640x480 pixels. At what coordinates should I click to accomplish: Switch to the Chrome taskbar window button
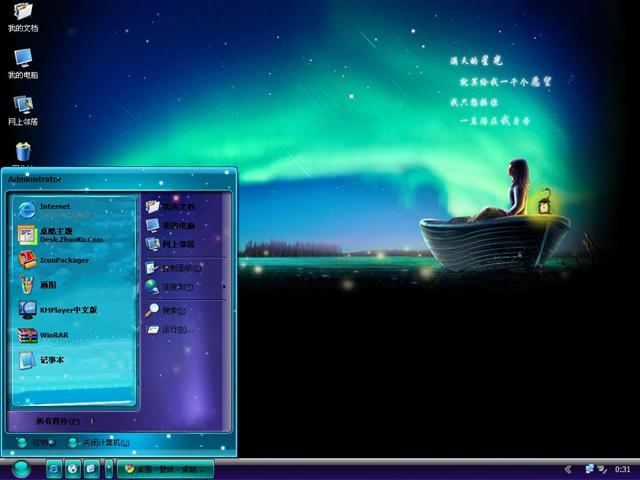(166, 469)
